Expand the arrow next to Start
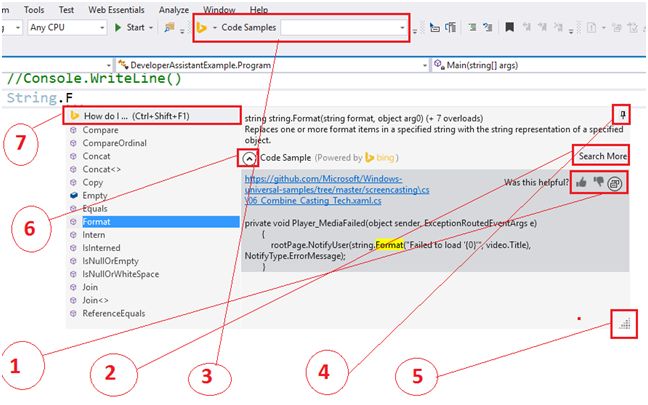The image size is (648, 405). (151, 28)
